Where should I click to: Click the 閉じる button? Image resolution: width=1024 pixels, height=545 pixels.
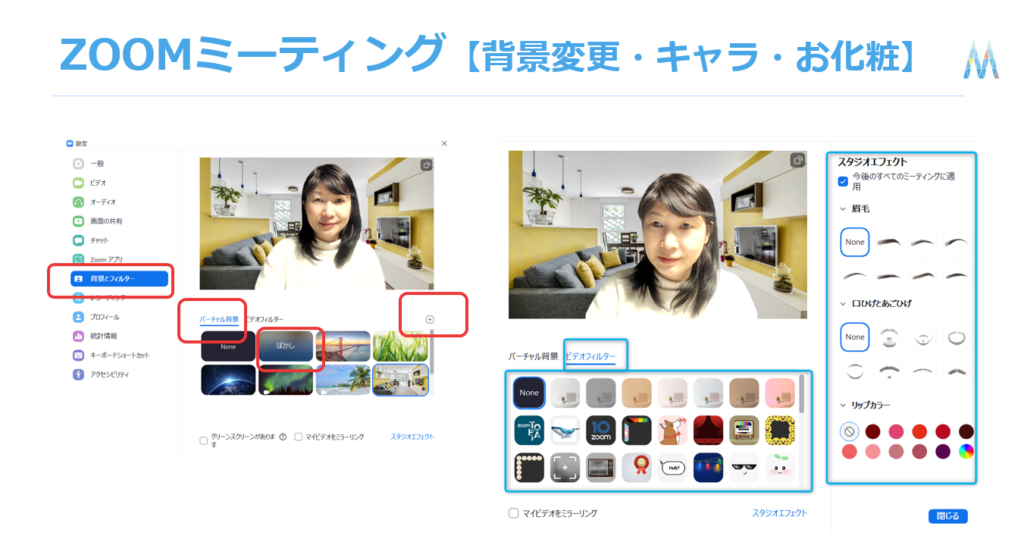tap(948, 516)
